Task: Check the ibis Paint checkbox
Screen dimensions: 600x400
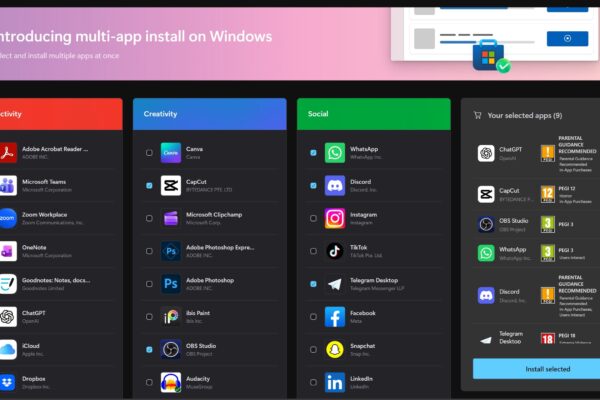Action: point(149,317)
